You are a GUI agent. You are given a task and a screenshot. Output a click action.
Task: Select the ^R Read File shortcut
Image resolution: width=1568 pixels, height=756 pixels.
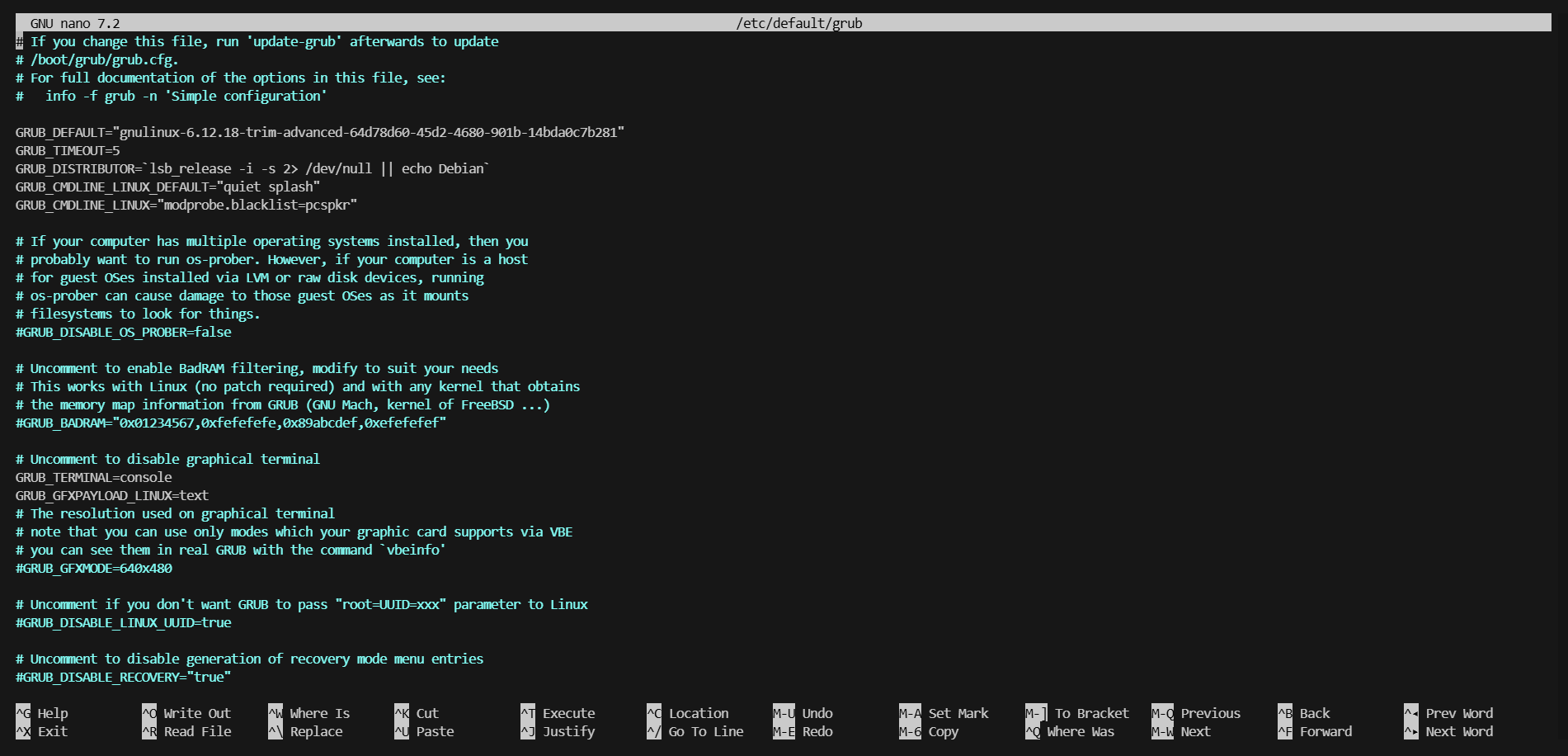pos(186,731)
